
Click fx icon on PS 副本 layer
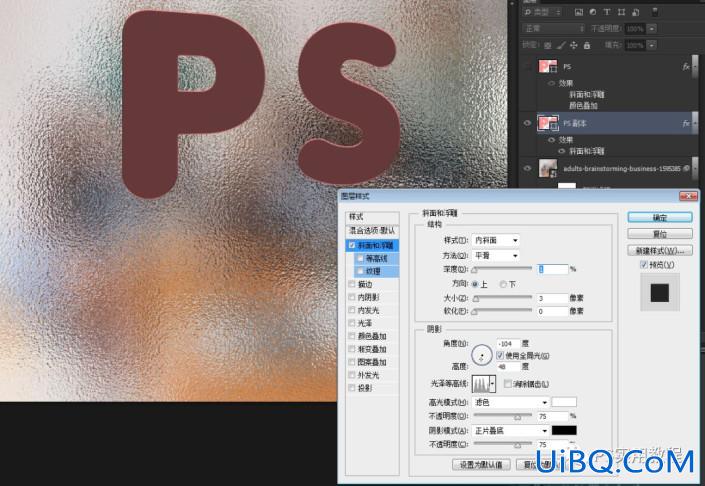(x=686, y=123)
